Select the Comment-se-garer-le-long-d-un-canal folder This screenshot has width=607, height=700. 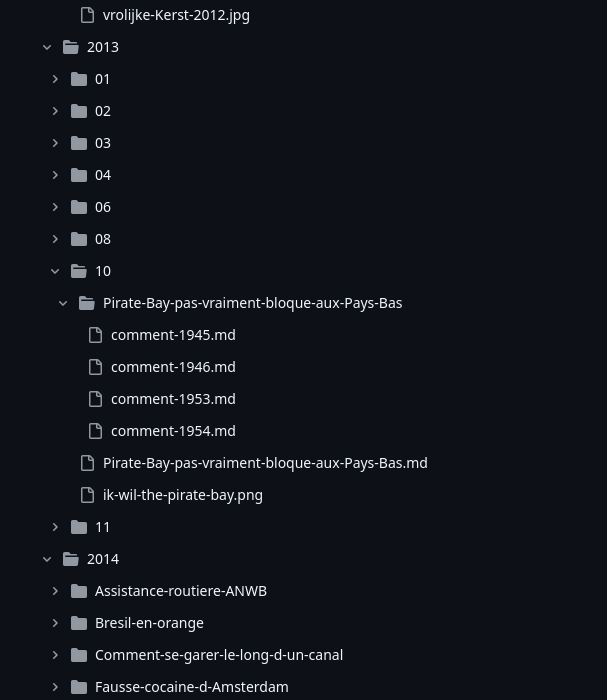[218, 655]
